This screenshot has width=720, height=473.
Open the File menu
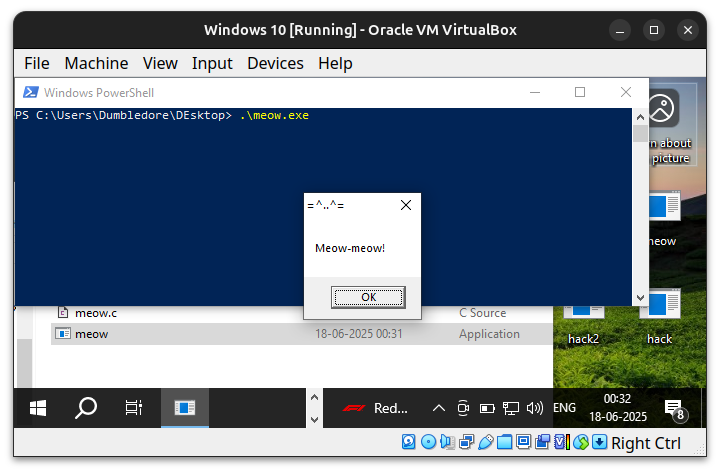click(37, 63)
